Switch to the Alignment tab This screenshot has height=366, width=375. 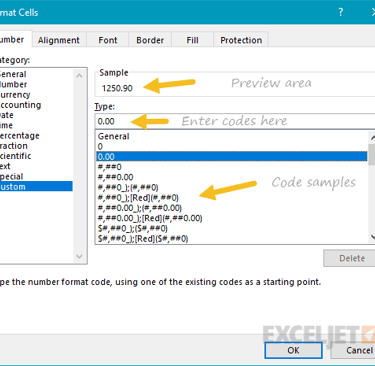[x=59, y=40]
